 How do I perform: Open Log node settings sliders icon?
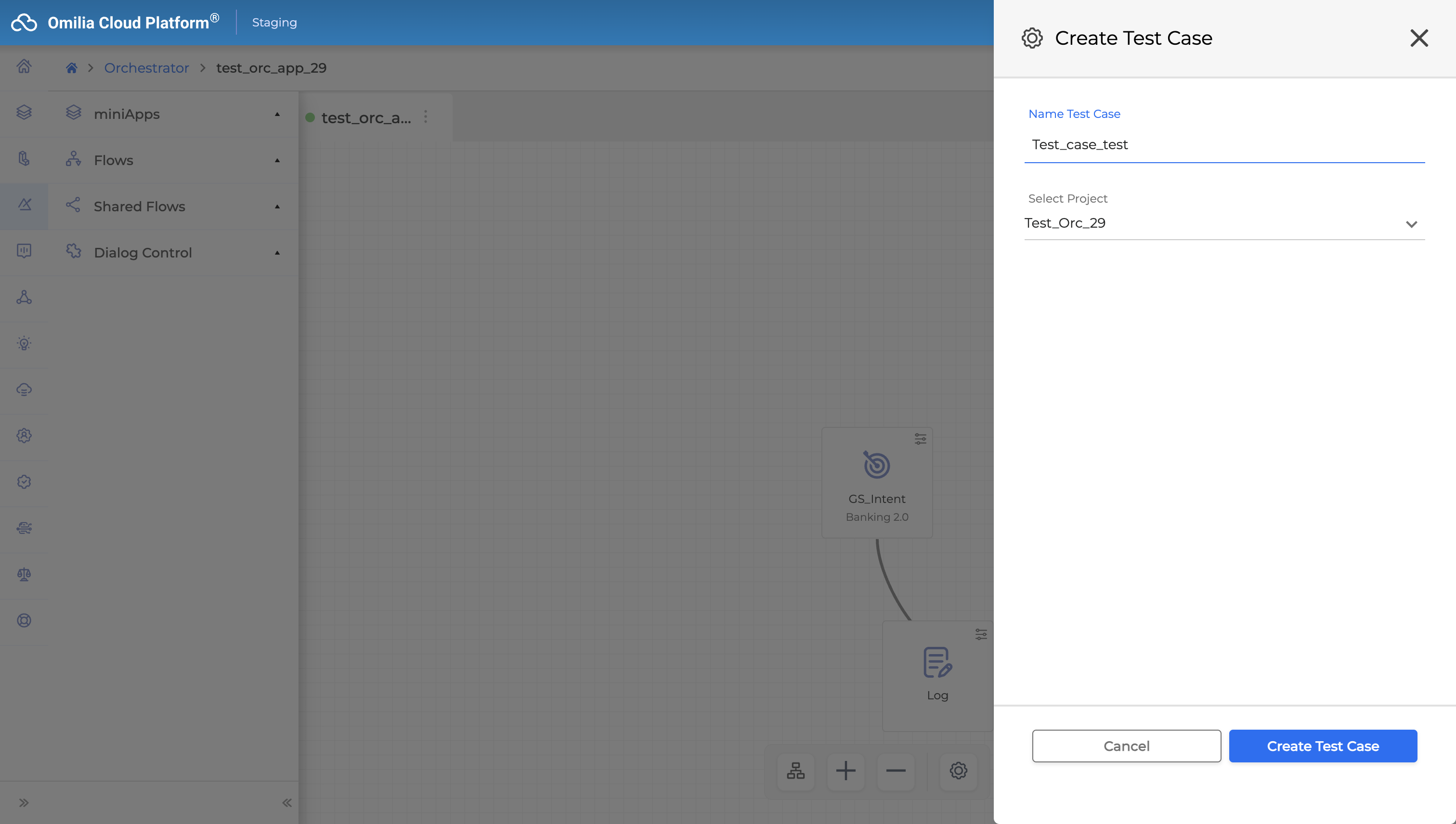click(981, 634)
